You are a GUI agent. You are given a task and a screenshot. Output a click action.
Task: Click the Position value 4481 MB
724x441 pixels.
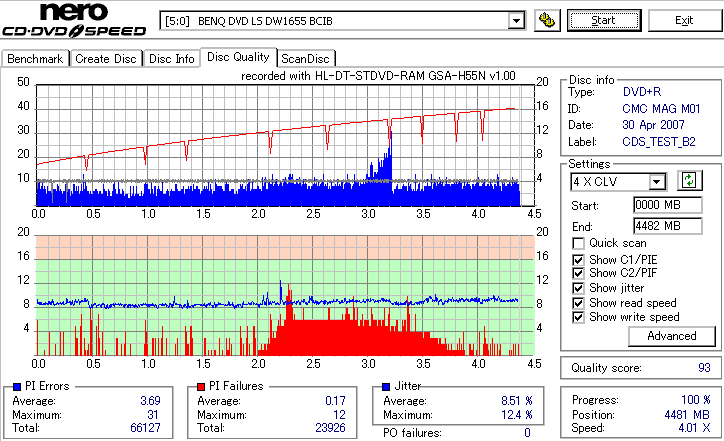(x=687, y=415)
